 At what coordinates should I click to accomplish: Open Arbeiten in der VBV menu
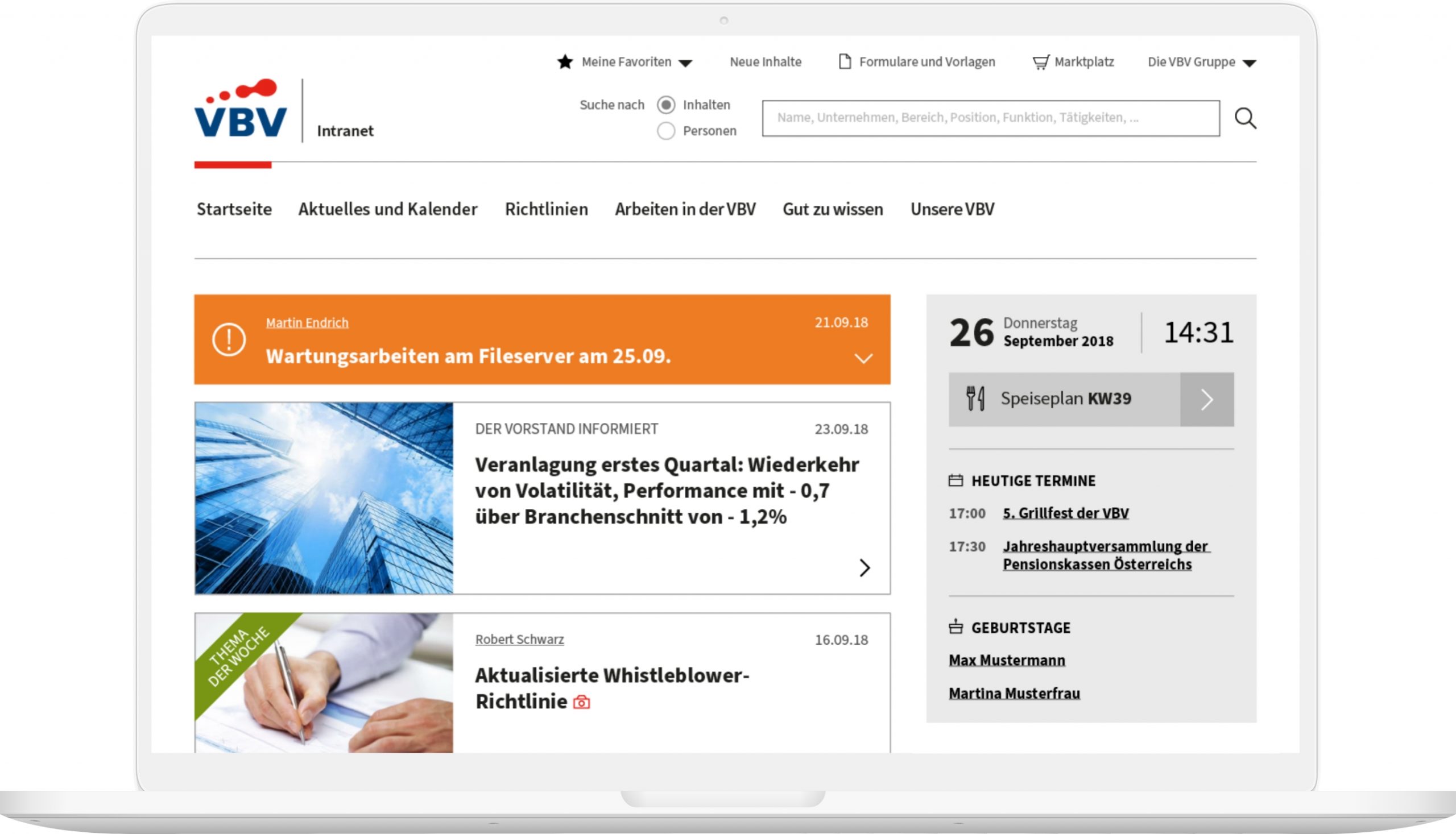pos(685,209)
